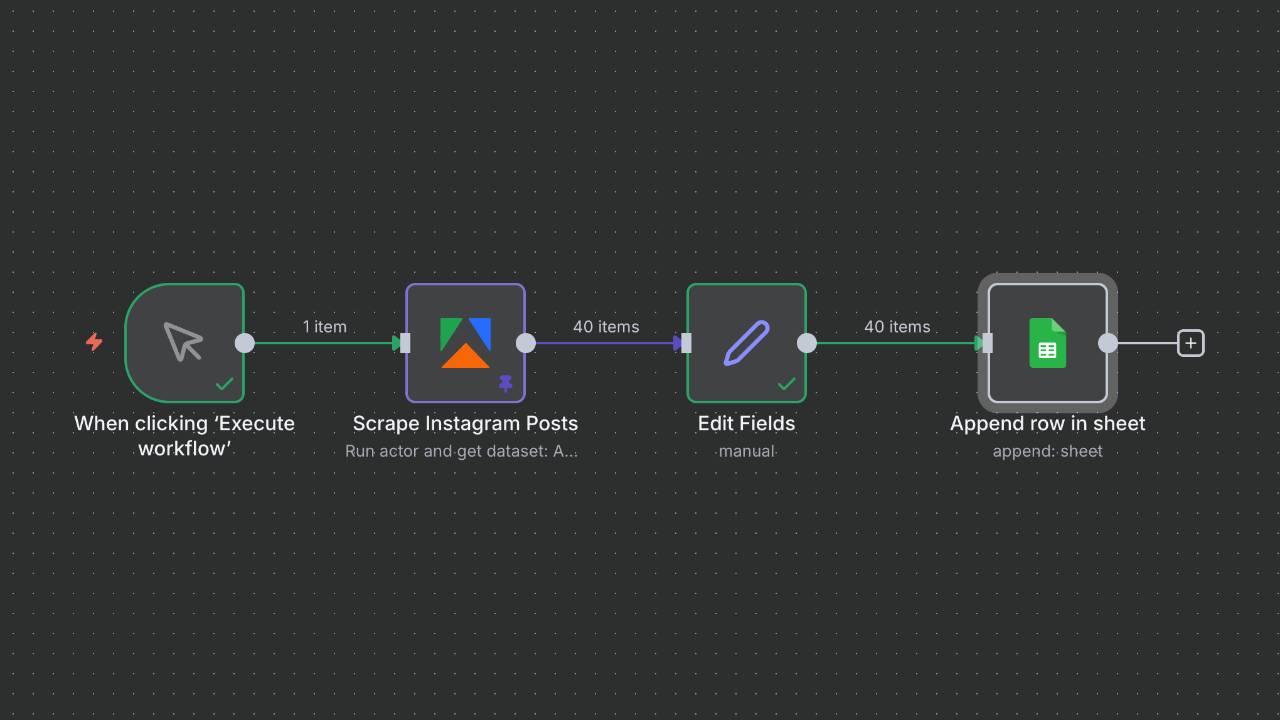Viewport: 1280px width, 720px height.
Task: Click '40 items' label after Scrape node
Action: coord(606,327)
